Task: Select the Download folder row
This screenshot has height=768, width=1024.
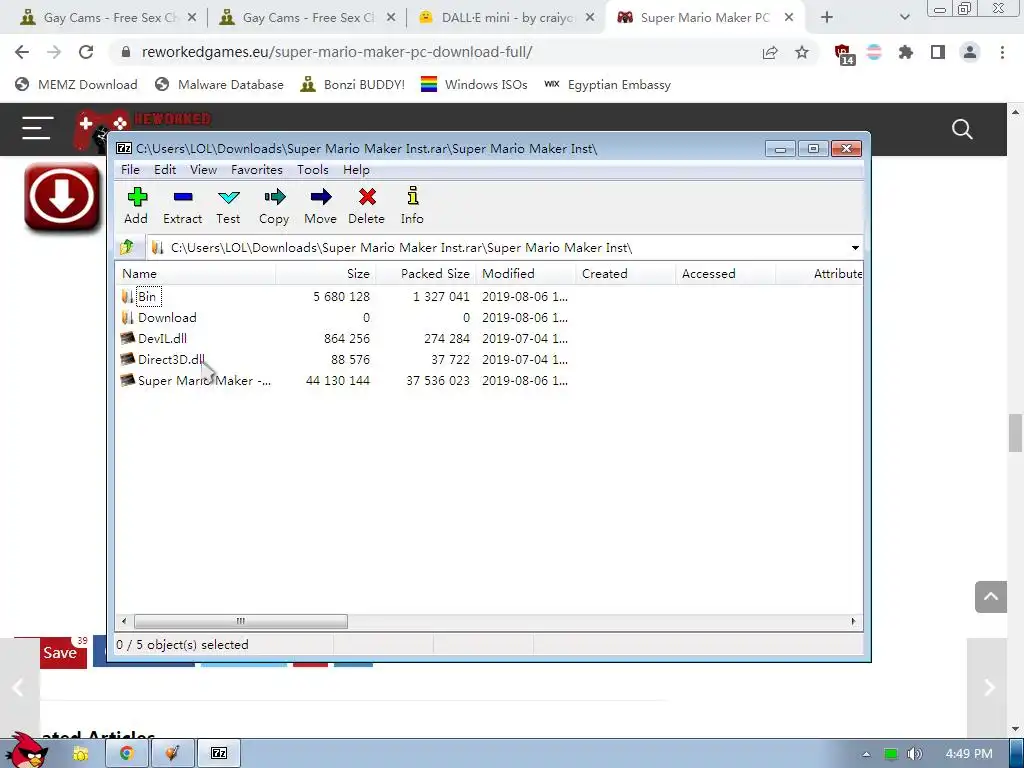Action: [488, 317]
